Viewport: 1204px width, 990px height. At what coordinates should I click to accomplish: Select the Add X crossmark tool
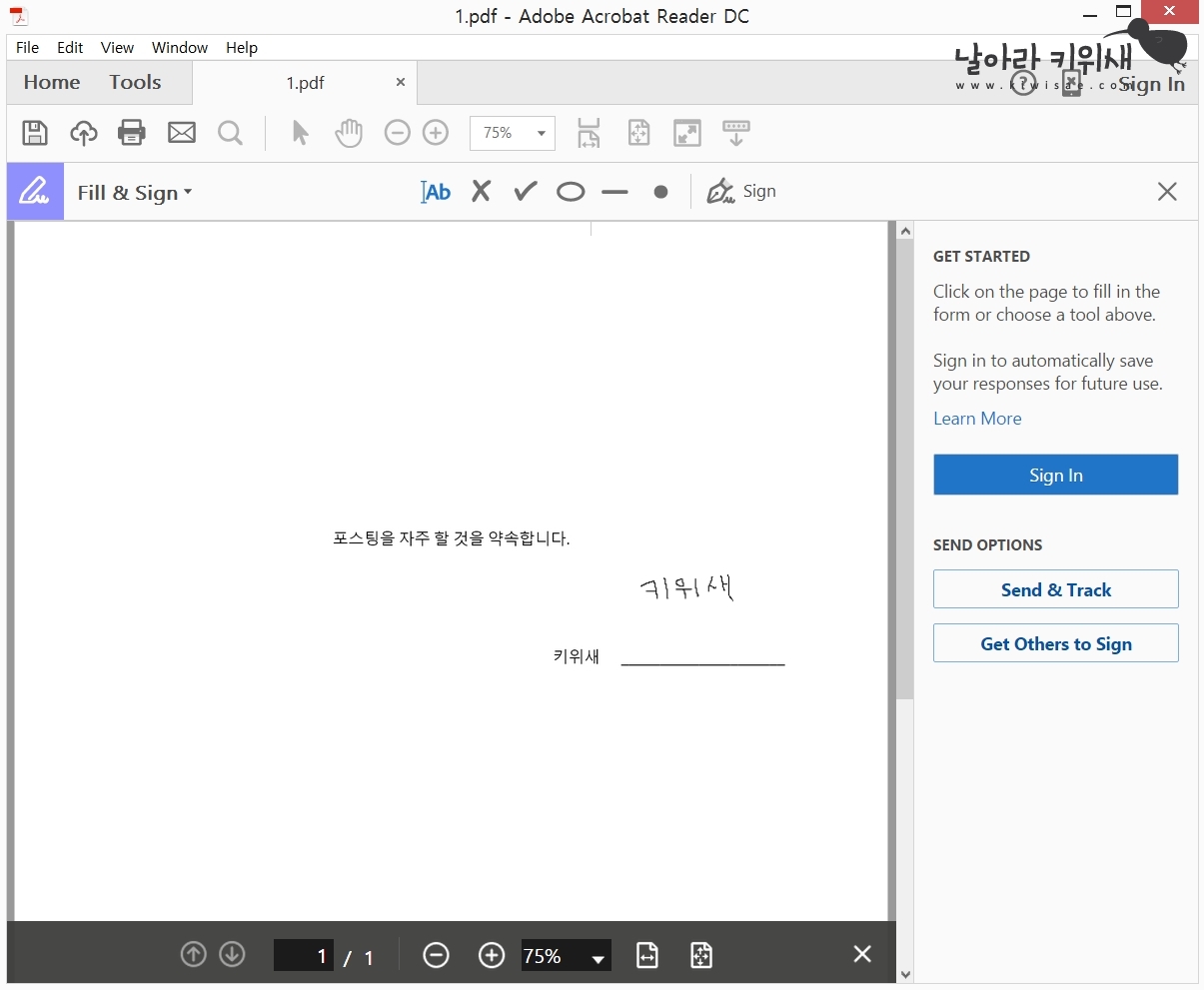482,192
